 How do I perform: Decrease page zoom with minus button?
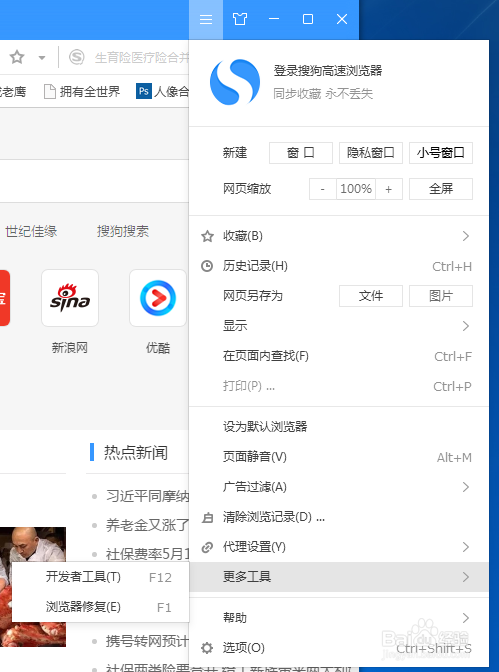click(x=322, y=189)
